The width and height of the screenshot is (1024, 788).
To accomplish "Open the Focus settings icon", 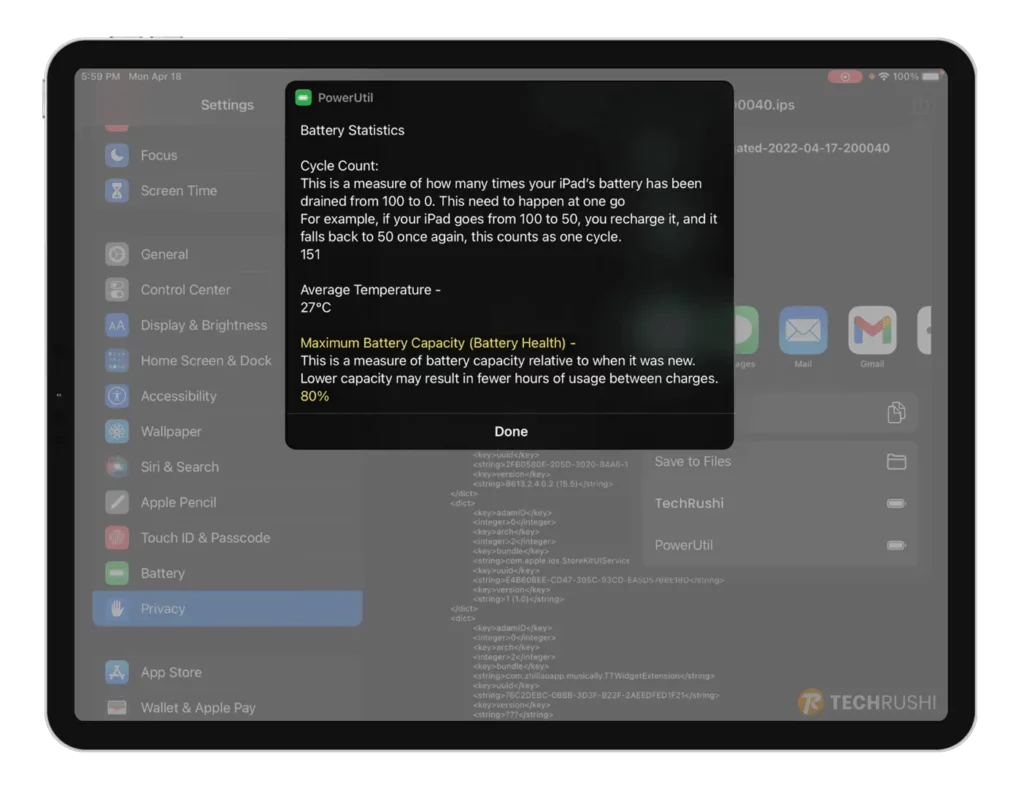I will click(x=117, y=155).
